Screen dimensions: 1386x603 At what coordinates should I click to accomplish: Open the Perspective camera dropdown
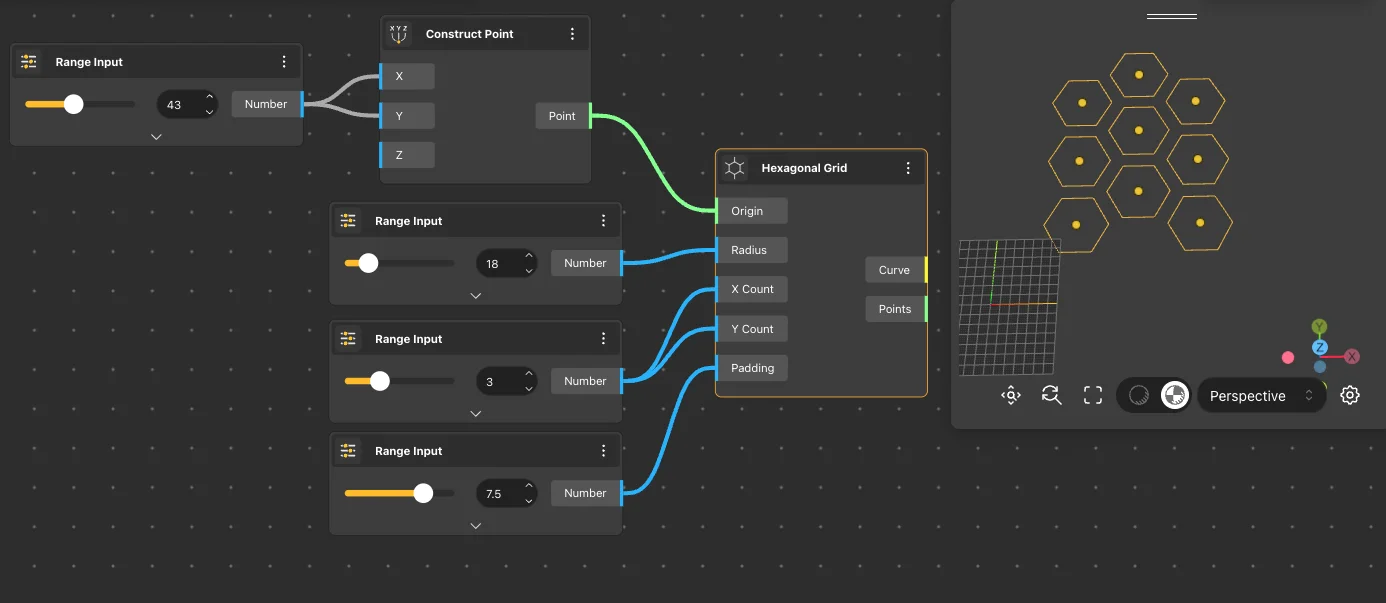pyautogui.click(x=1260, y=396)
